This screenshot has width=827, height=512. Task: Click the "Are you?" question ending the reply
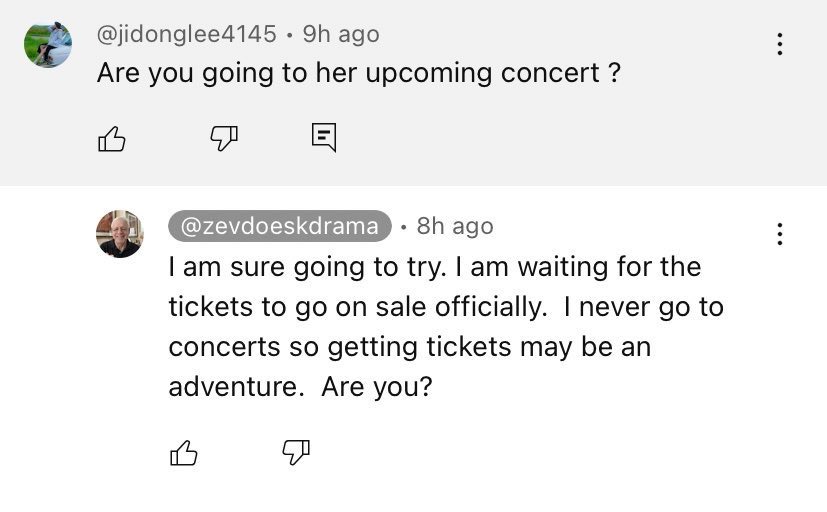click(x=377, y=387)
